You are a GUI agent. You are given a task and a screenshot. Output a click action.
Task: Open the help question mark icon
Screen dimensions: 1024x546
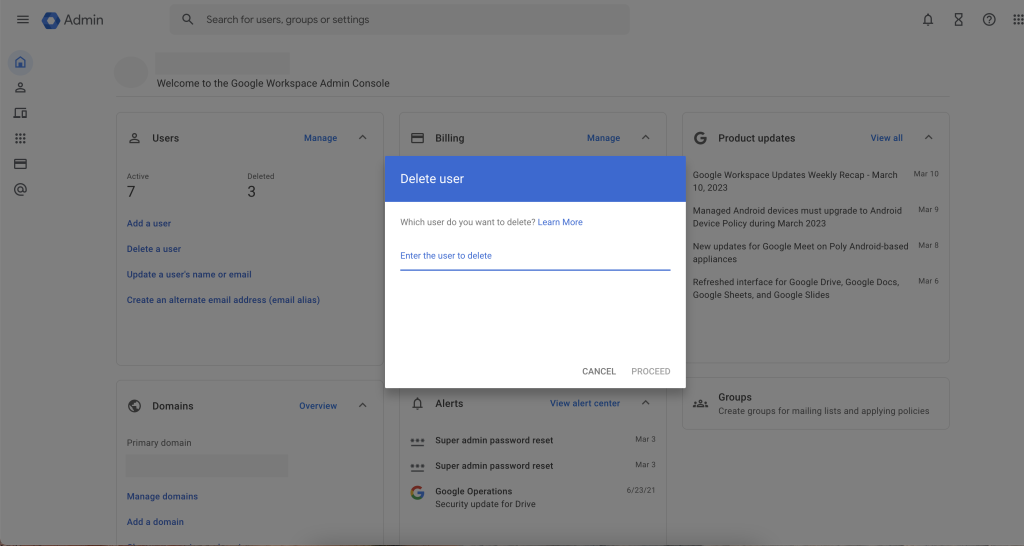click(989, 20)
